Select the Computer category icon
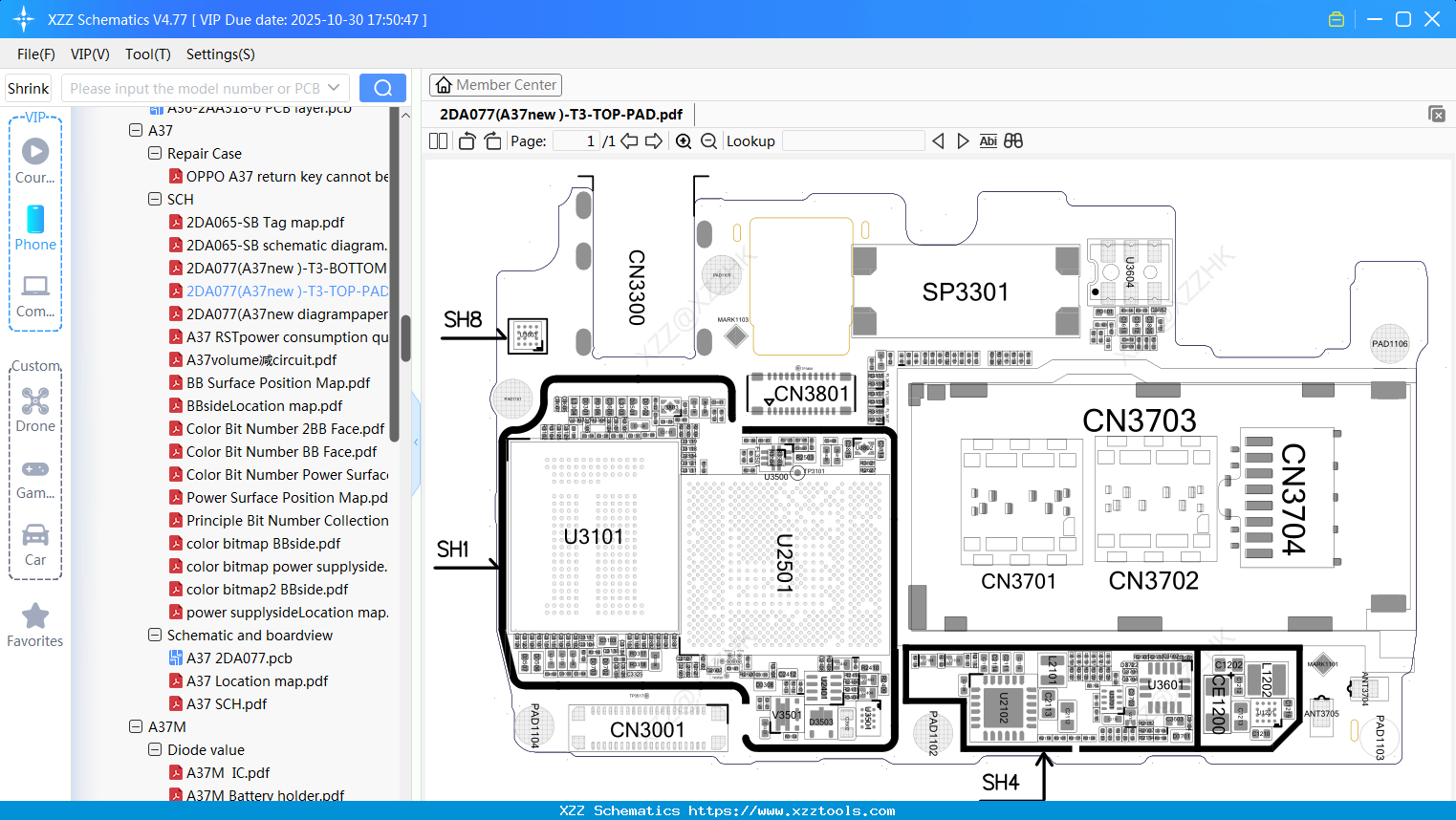Viewport: 1456px width, 820px height. 35,295
